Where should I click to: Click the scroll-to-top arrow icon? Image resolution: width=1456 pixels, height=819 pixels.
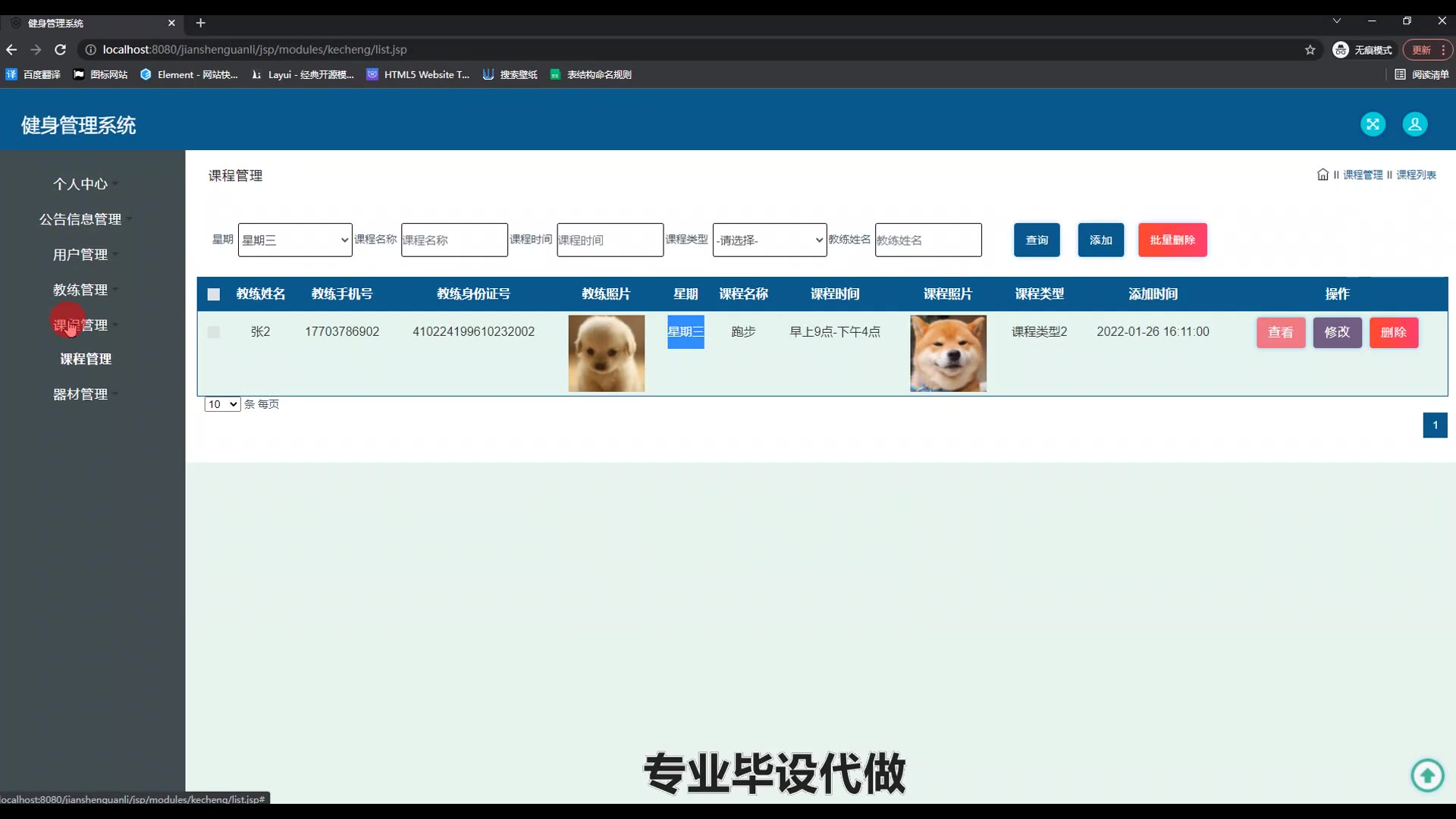[1427, 775]
